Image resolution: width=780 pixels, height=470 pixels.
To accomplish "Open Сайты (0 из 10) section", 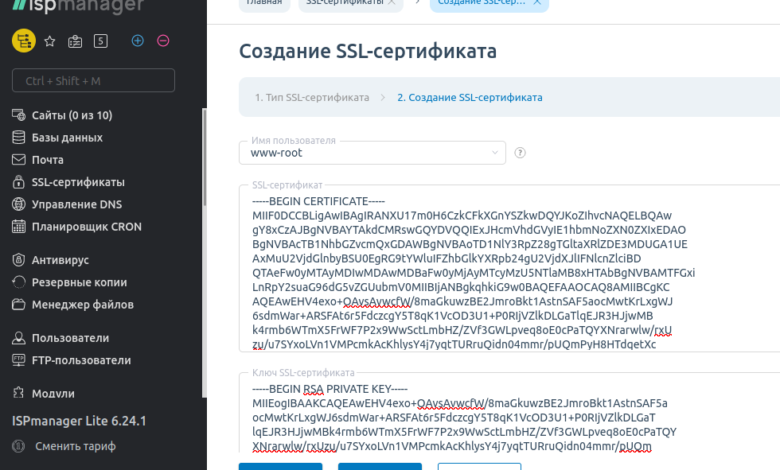I will pos(71,115).
